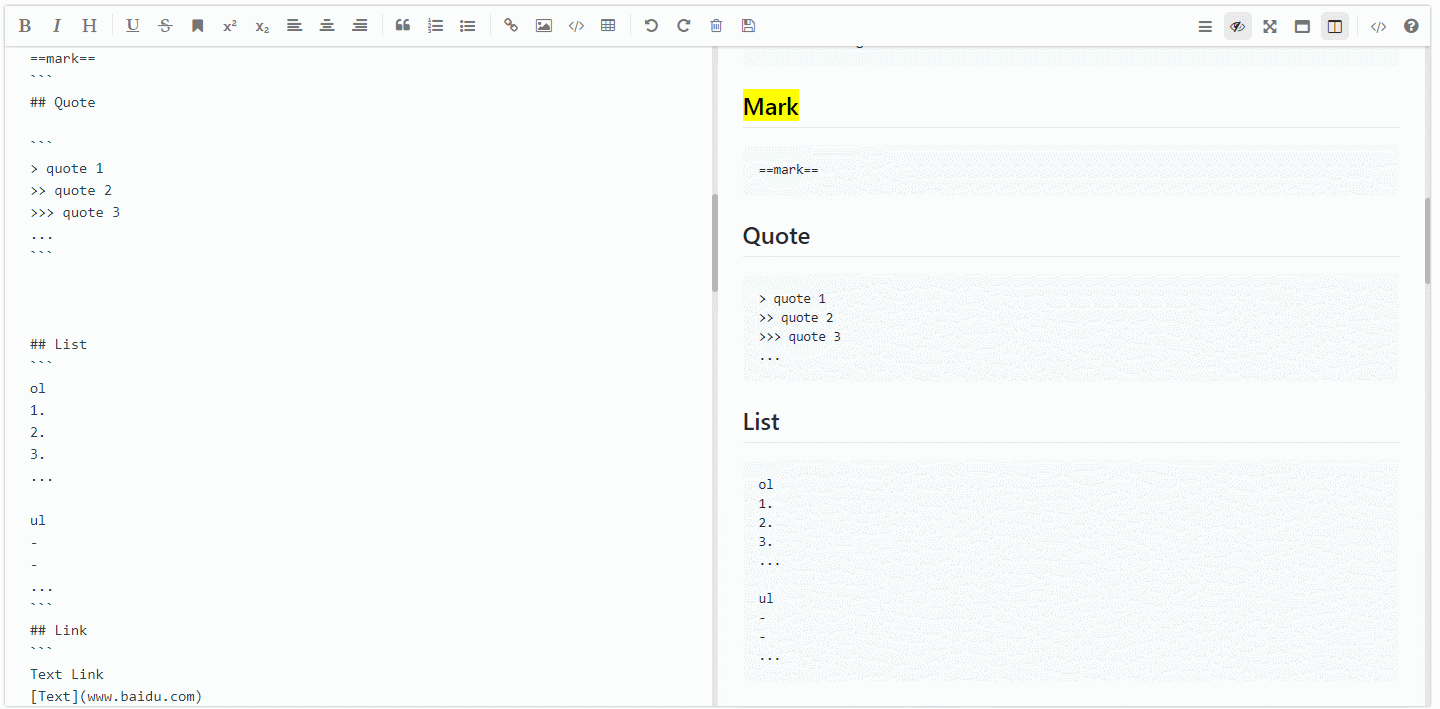Insert a heading with the H button
The width and height of the screenshot is (1440, 709).
point(89,26)
